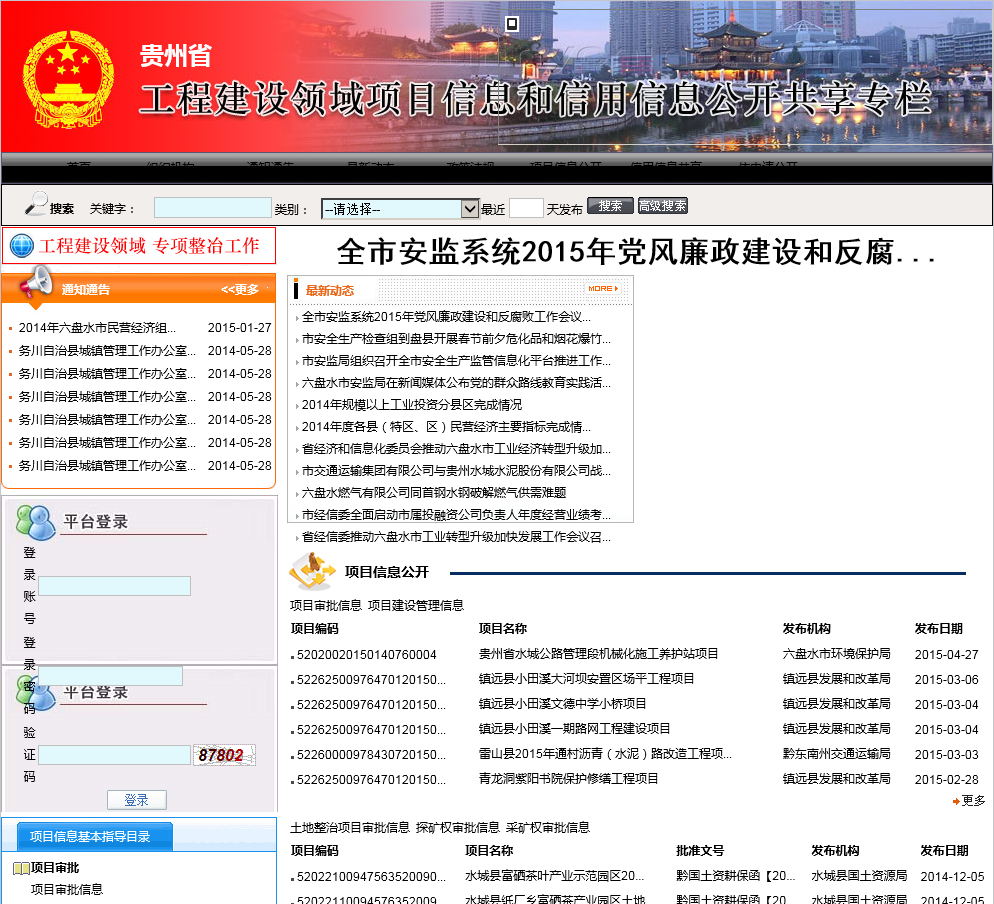Open news 2014年度各县（特区、区）民营经济主要指标...
Screen dimensions: 994x904
point(446,427)
